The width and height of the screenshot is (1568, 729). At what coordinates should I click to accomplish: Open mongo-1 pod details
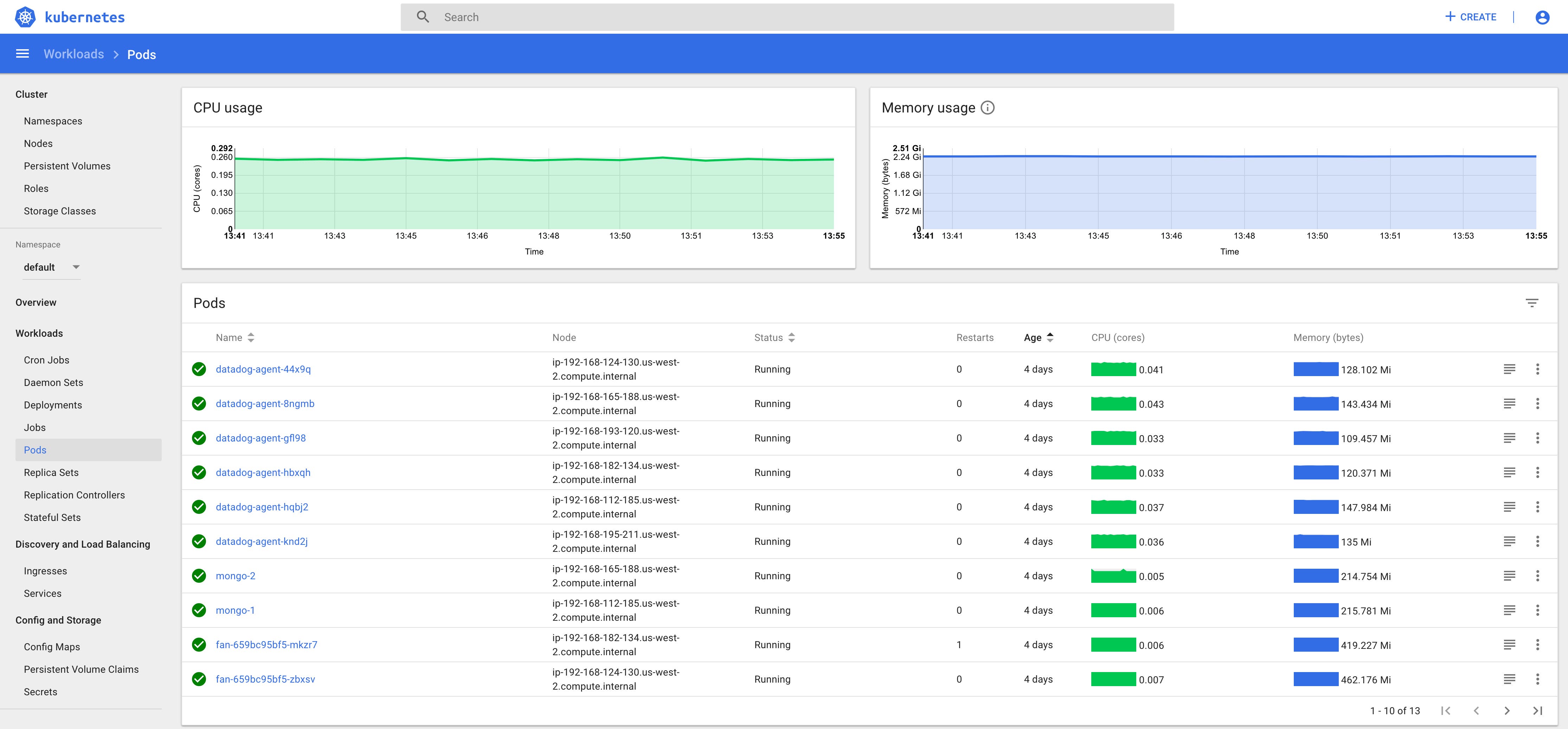[235, 610]
